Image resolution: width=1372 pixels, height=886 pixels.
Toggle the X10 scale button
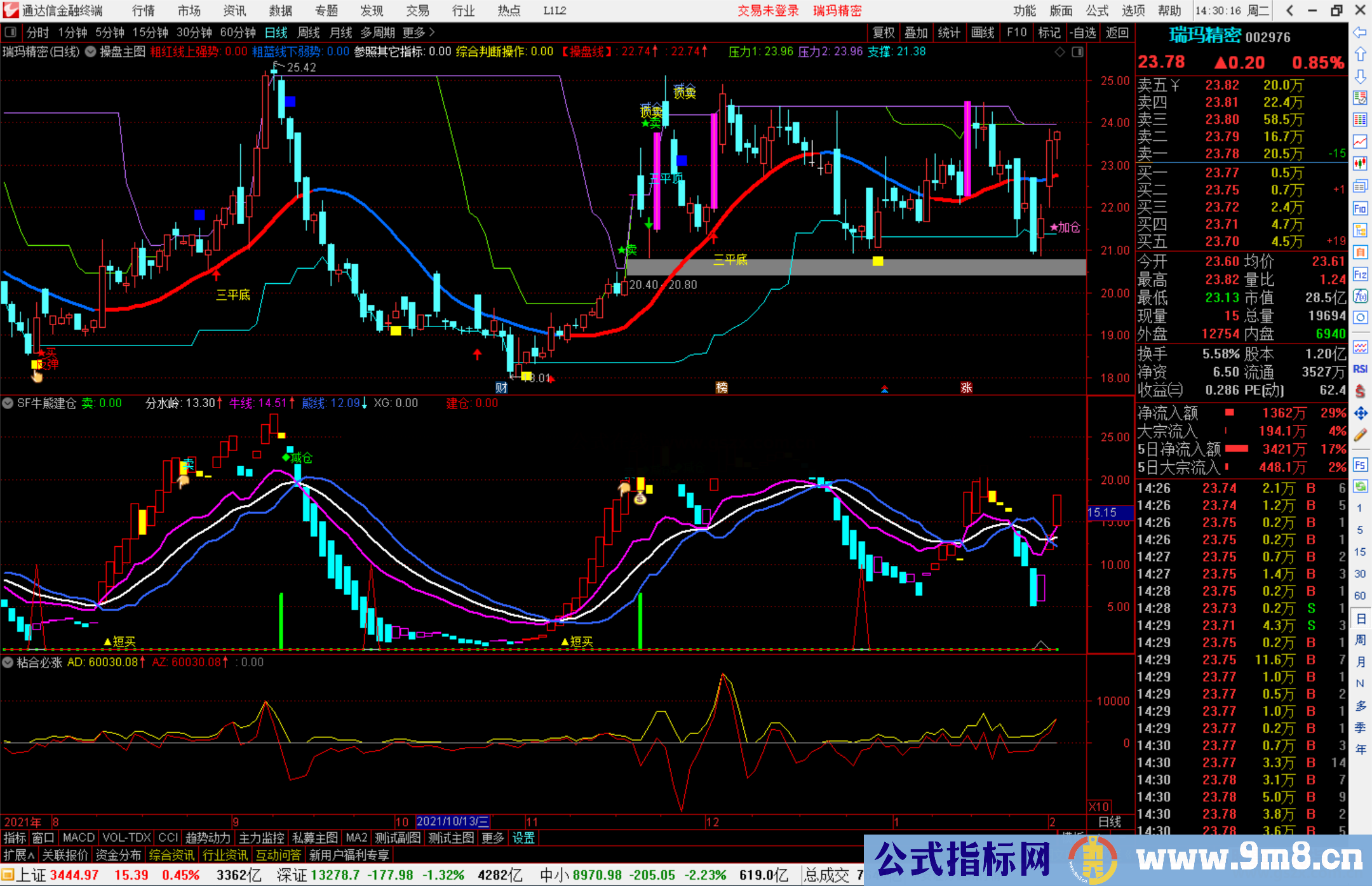[1100, 806]
